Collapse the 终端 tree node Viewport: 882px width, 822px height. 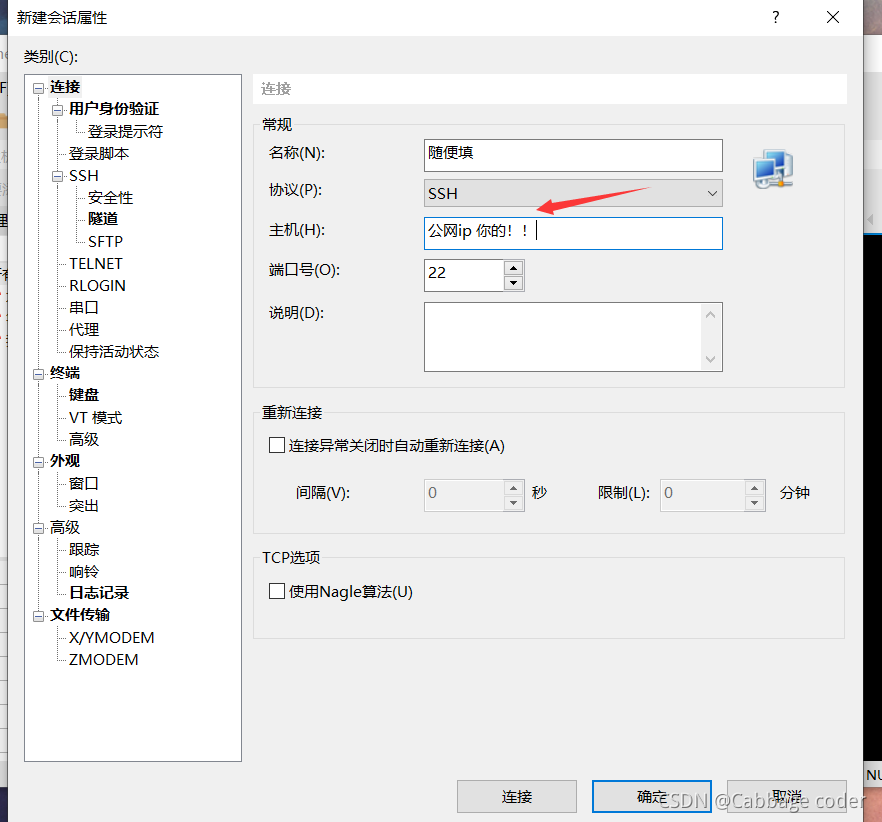(x=38, y=374)
